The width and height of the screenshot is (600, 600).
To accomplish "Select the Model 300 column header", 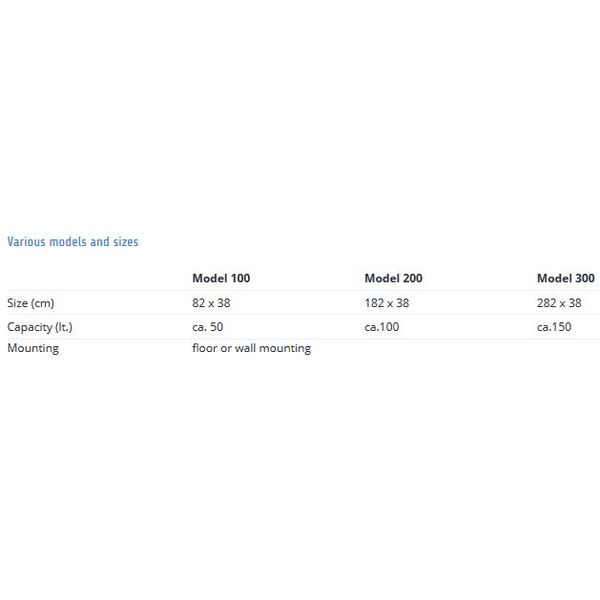I will point(566,278).
